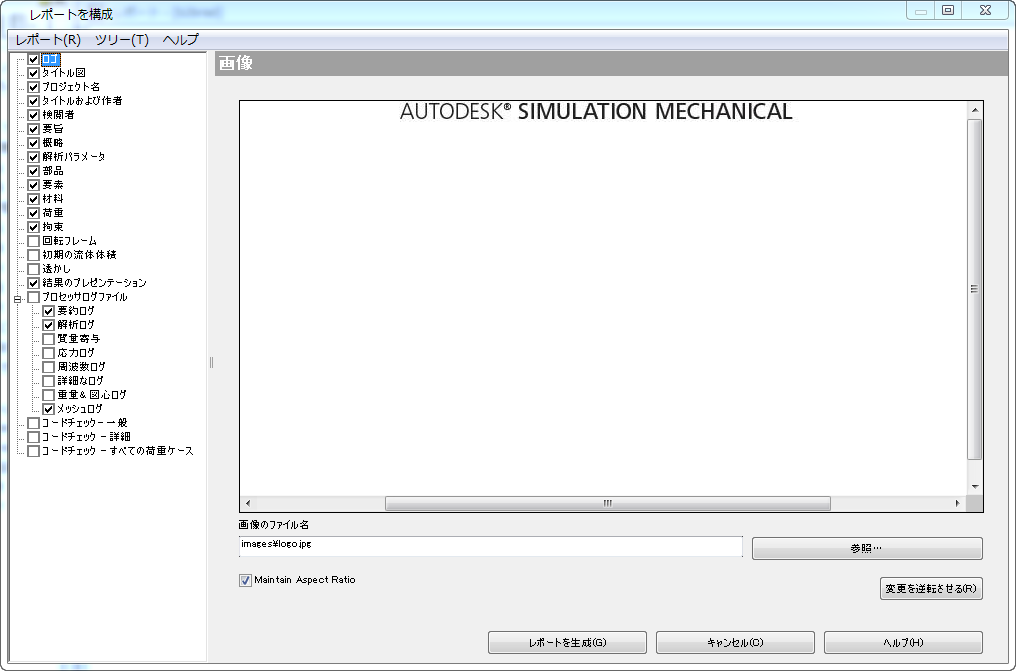Viewport: 1016px width, 671px height.
Task: Click the Autodesk Simulation Mechanical logo image
Action: (x=596, y=111)
